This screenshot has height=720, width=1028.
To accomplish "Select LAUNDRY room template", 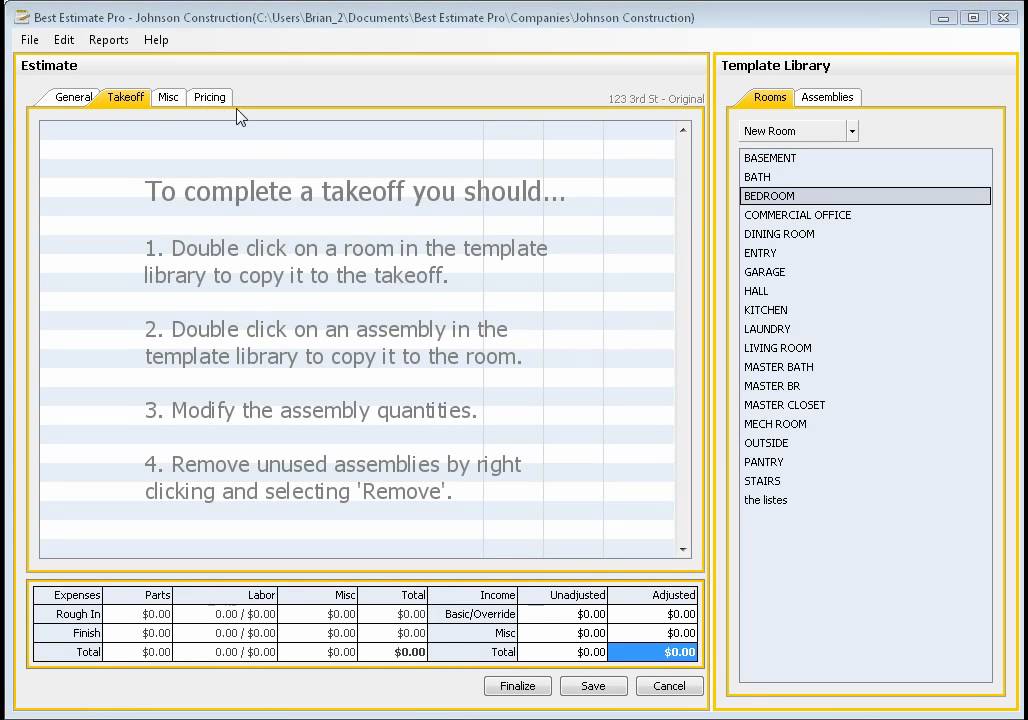I will pyautogui.click(x=865, y=329).
